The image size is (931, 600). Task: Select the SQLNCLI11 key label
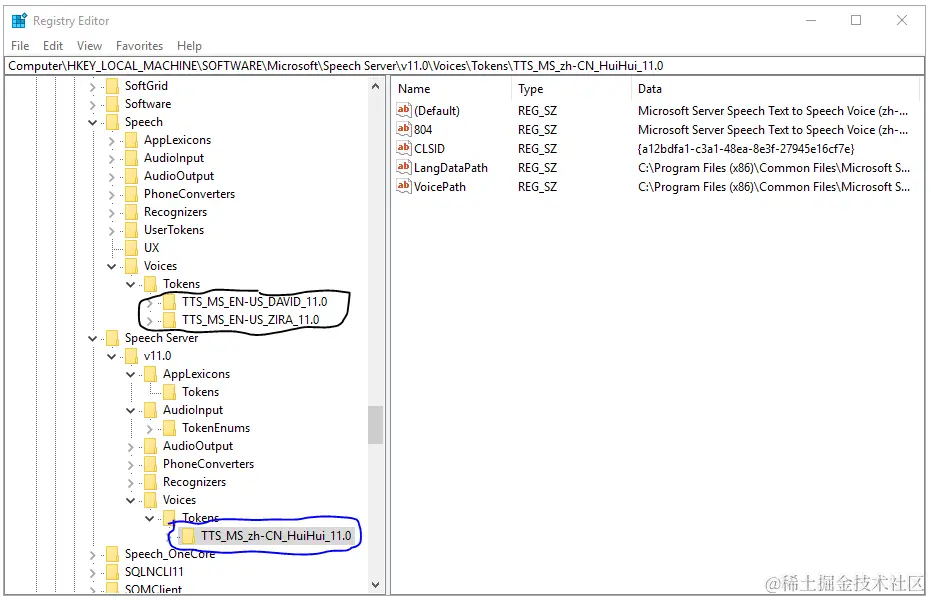click(154, 572)
